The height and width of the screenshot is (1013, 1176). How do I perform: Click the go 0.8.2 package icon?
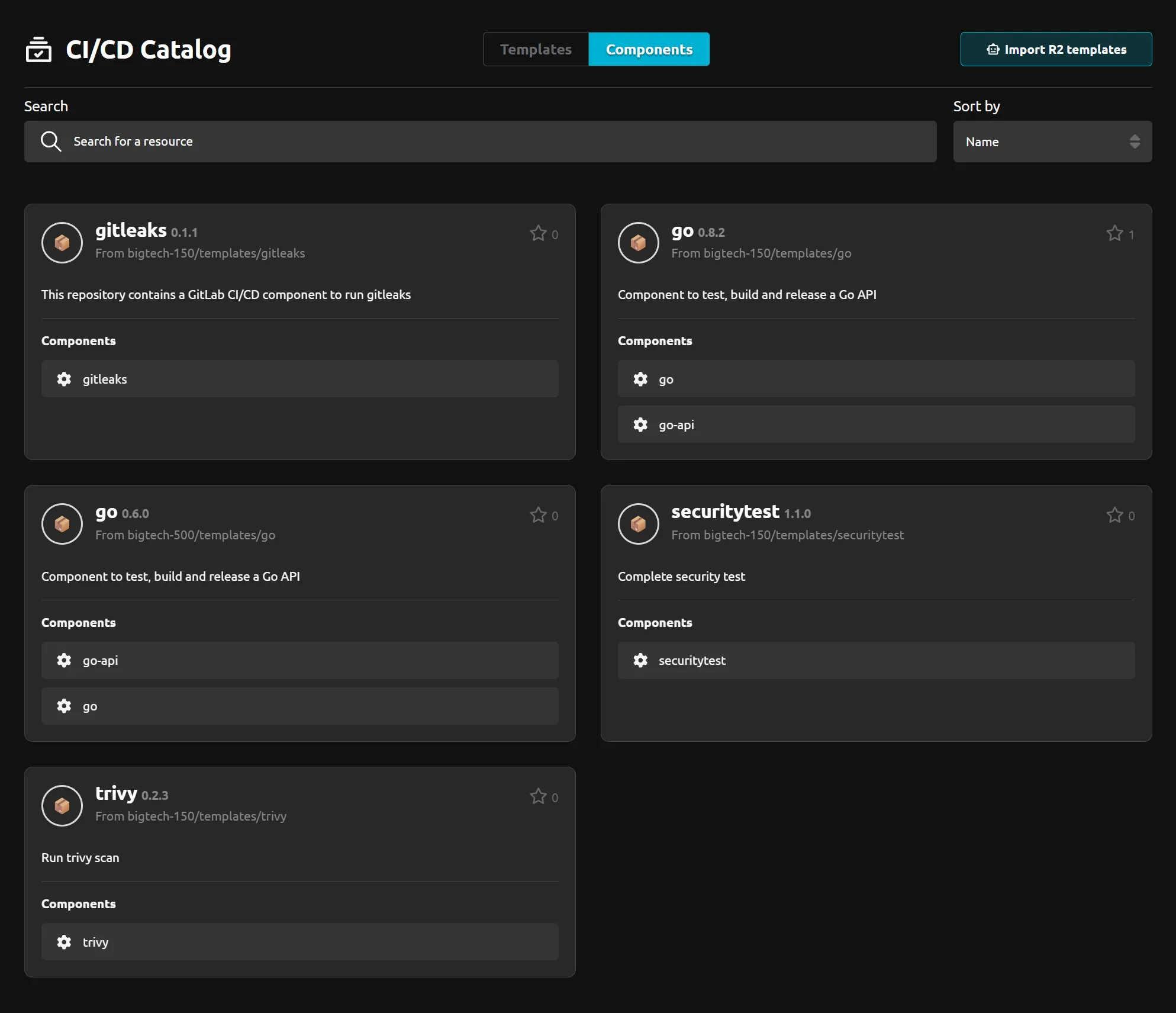638,243
